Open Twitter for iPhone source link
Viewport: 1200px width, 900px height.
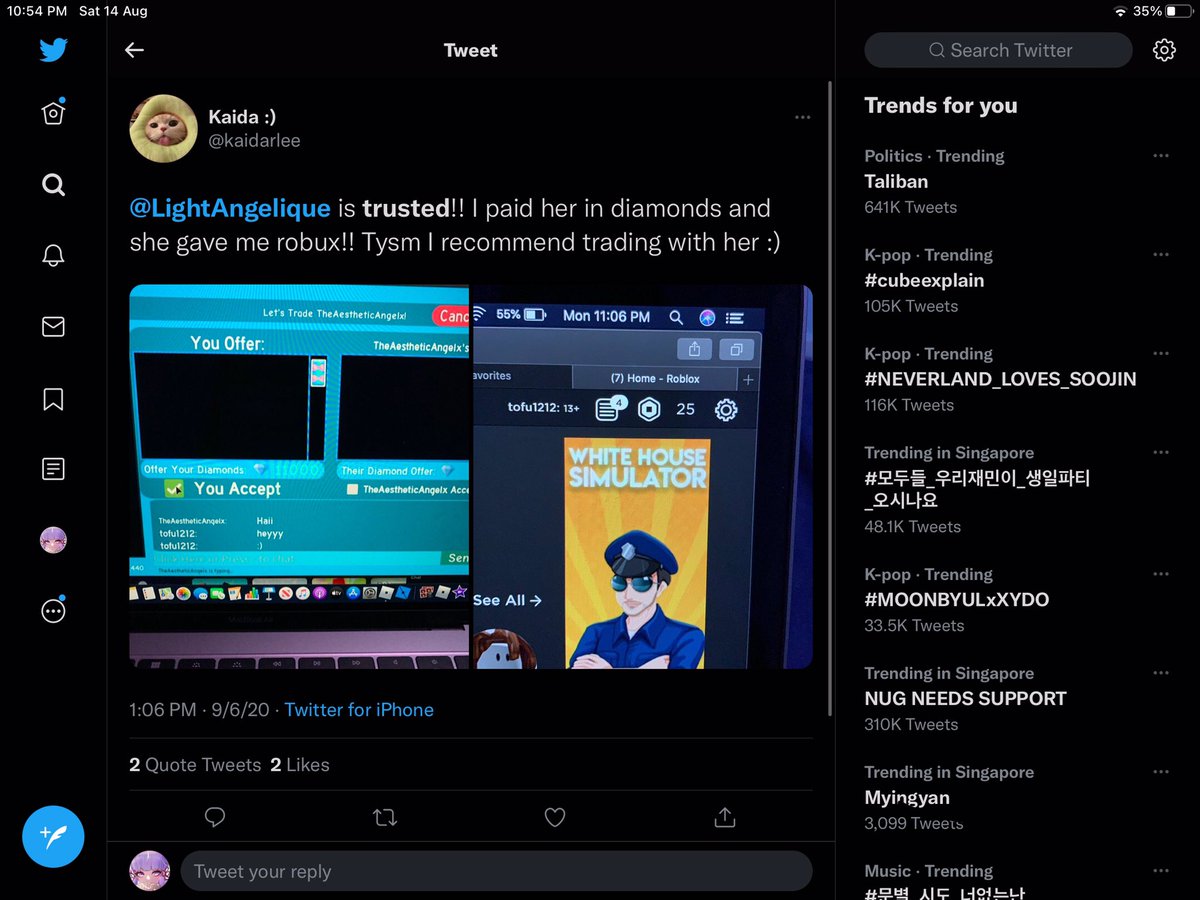coord(359,710)
